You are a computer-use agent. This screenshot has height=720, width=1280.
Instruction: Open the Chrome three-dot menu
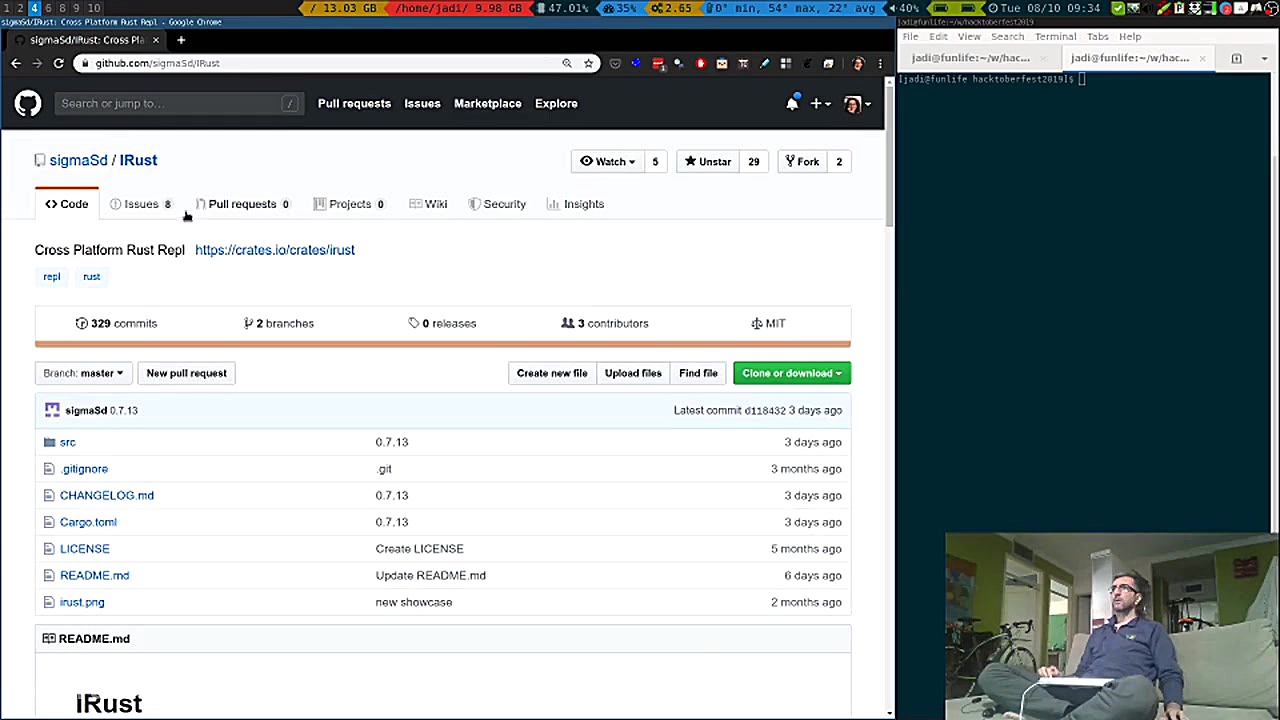click(x=880, y=63)
